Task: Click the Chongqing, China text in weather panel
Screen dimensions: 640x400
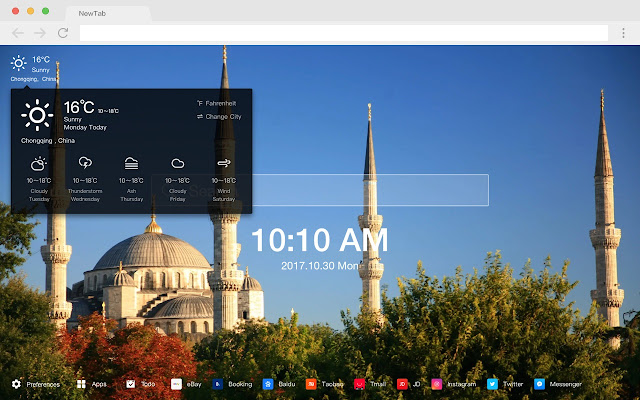Action: click(48, 140)
